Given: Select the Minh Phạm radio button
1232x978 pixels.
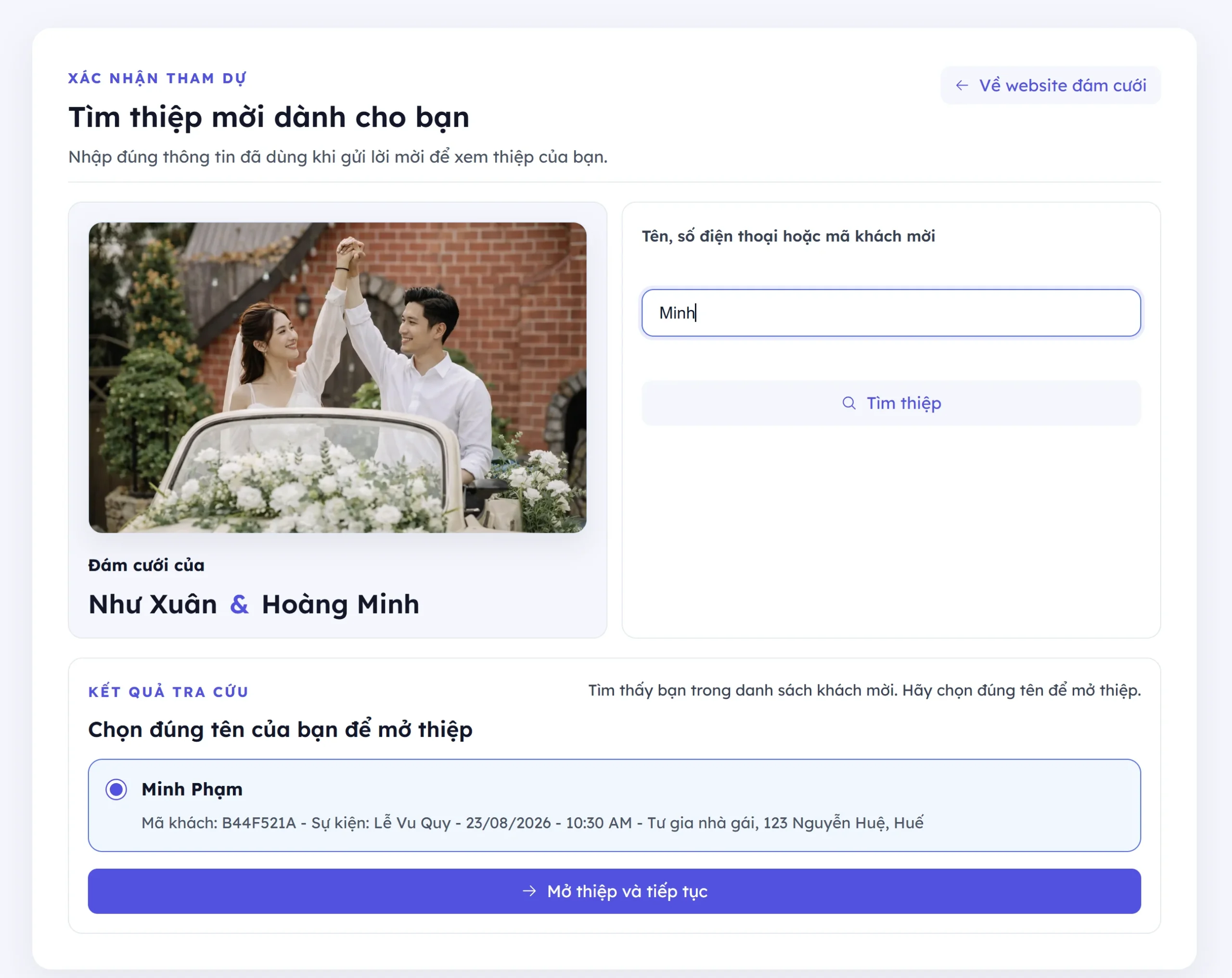Looking at the screenshot, I should pyautogui.click(x=116, y=789).
